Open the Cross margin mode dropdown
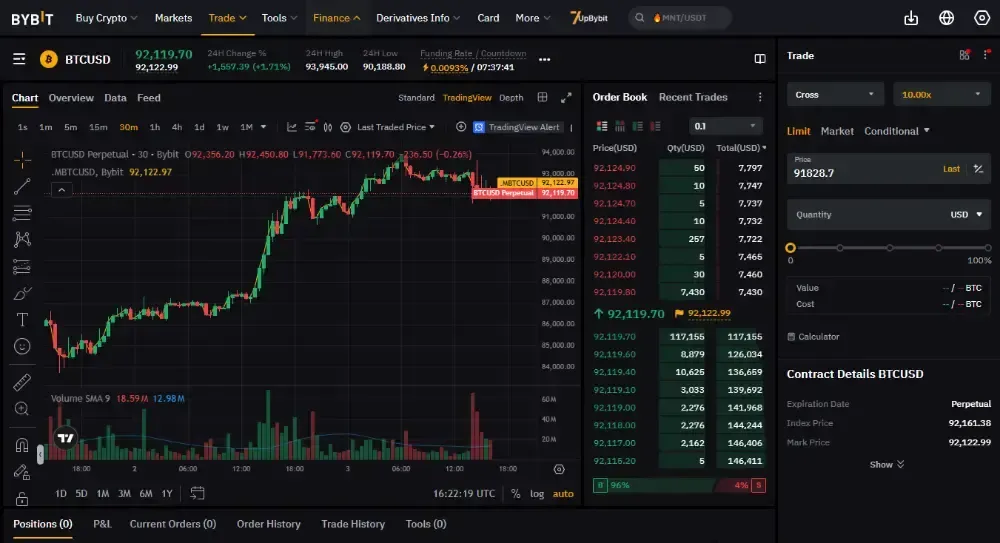Viewport: 1000px width, 543px height. [x=835, y=94]
